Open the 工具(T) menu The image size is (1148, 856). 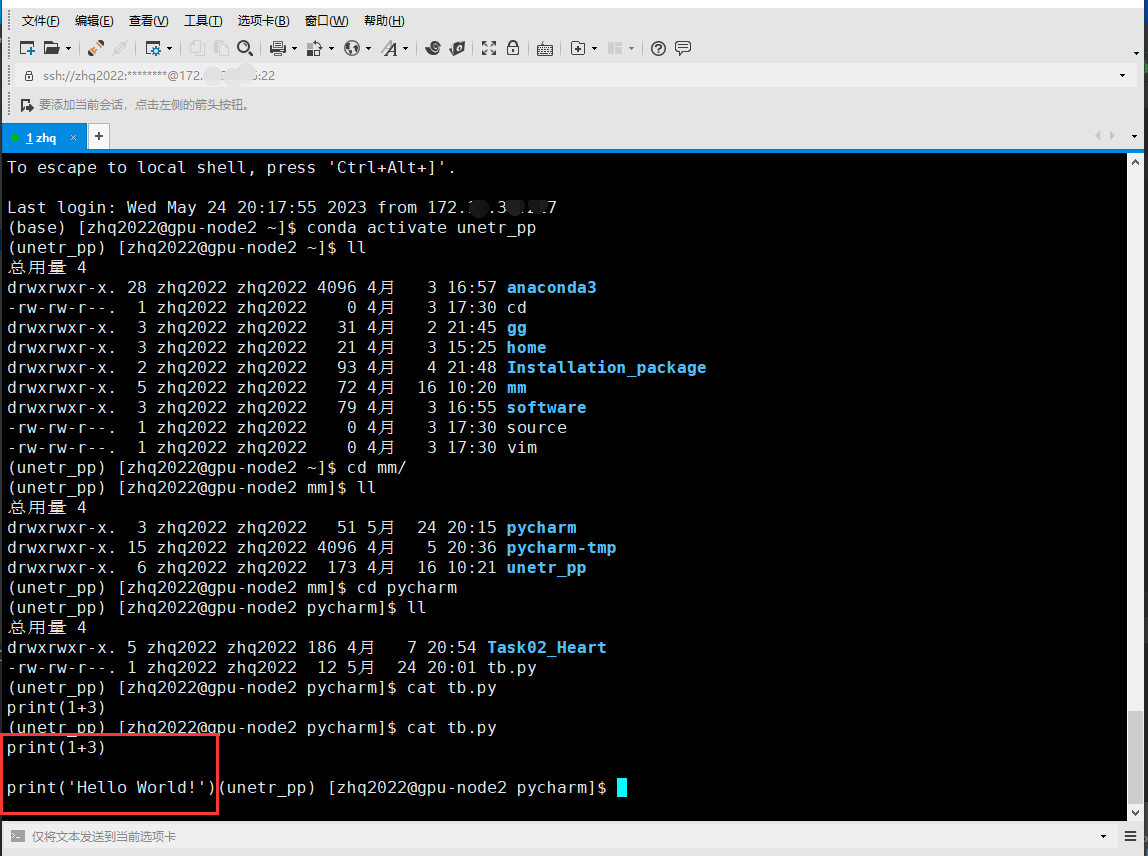tap(203, 21)
